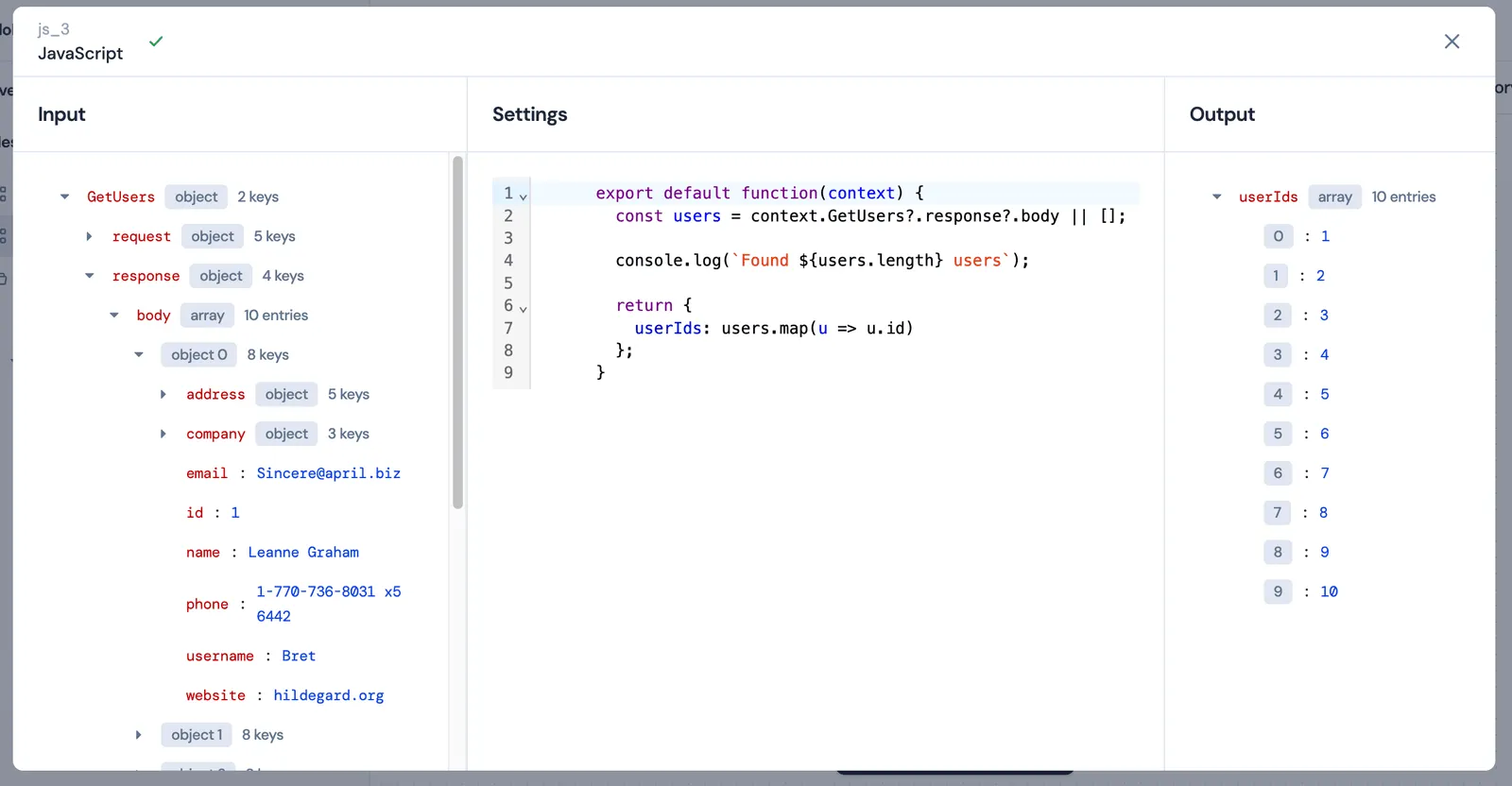This screenshot has width=1512, height=786.
Task: Expand the address object node
Action: (x=163, y=395)
